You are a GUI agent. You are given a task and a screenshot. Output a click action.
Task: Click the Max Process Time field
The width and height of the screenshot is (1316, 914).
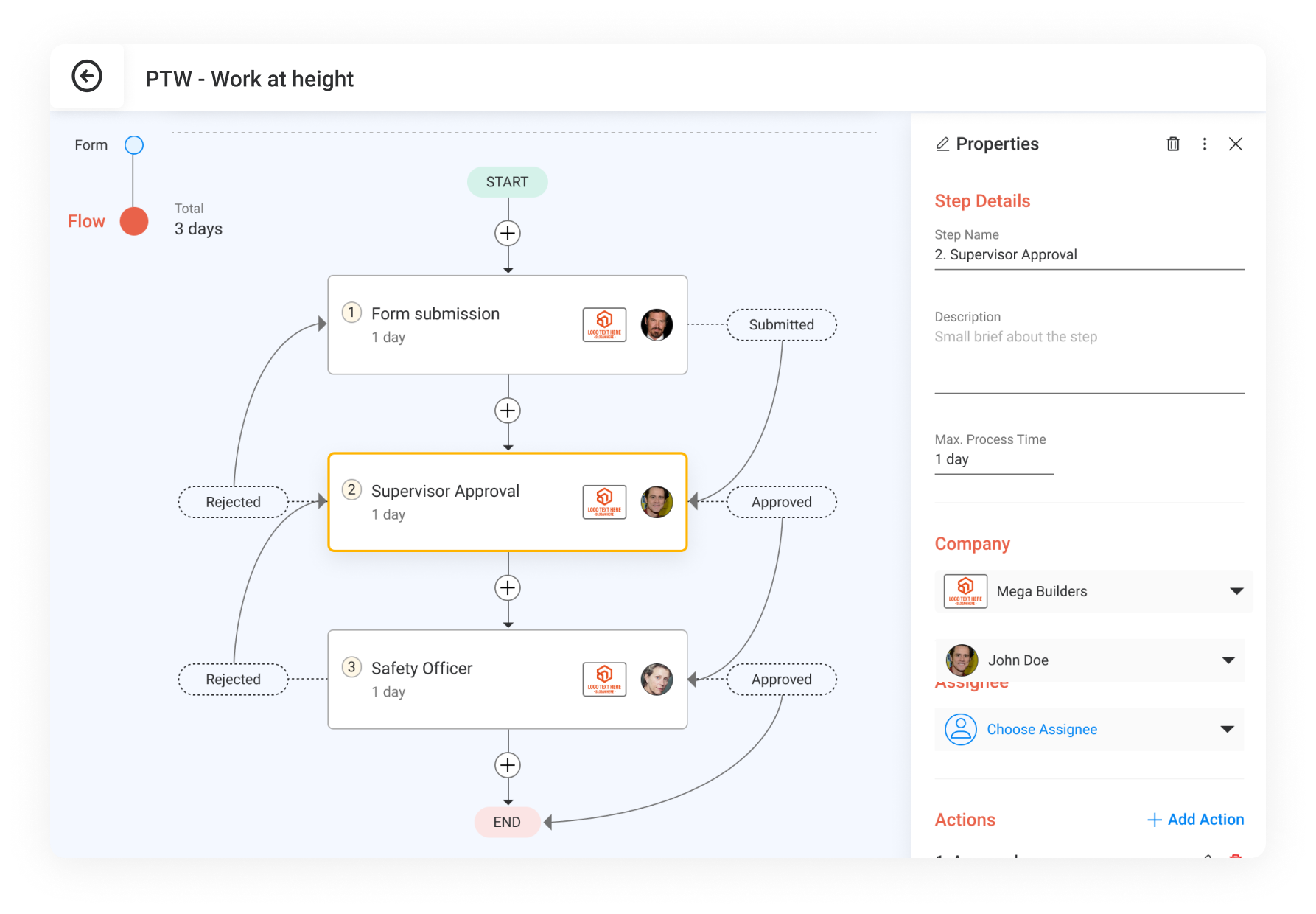click(x=993, y=458)
